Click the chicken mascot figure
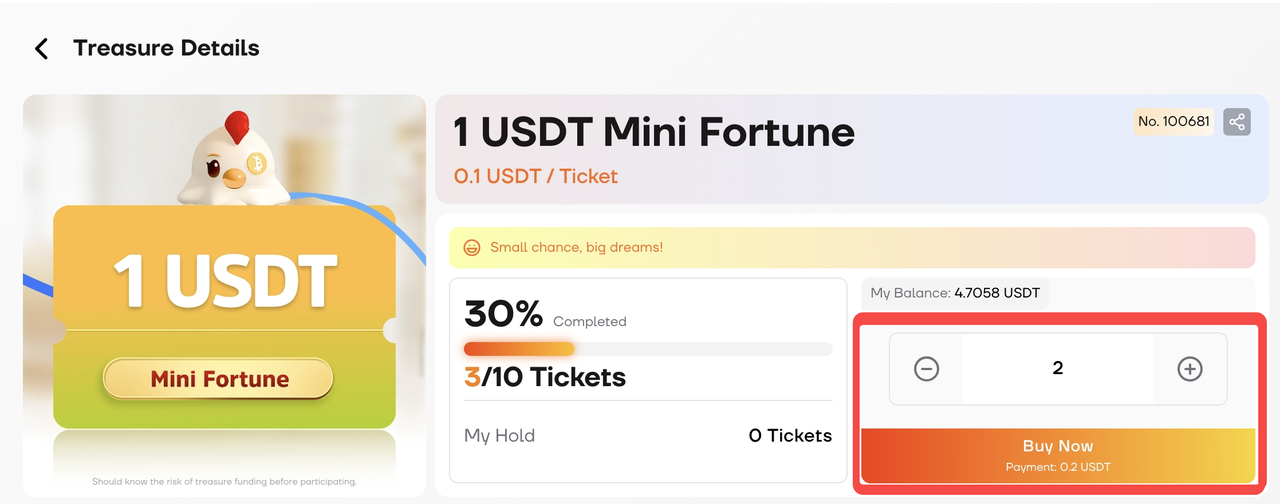Viewport: 1280px width, 504px height. click(x=233, y=160)
